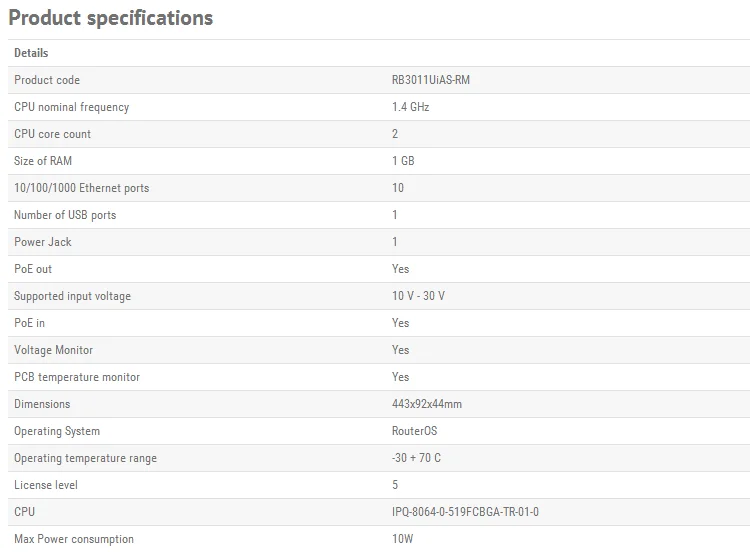Click the PoE in row label
The width and height of the screenshot is (750, 552).
(29, 323)
